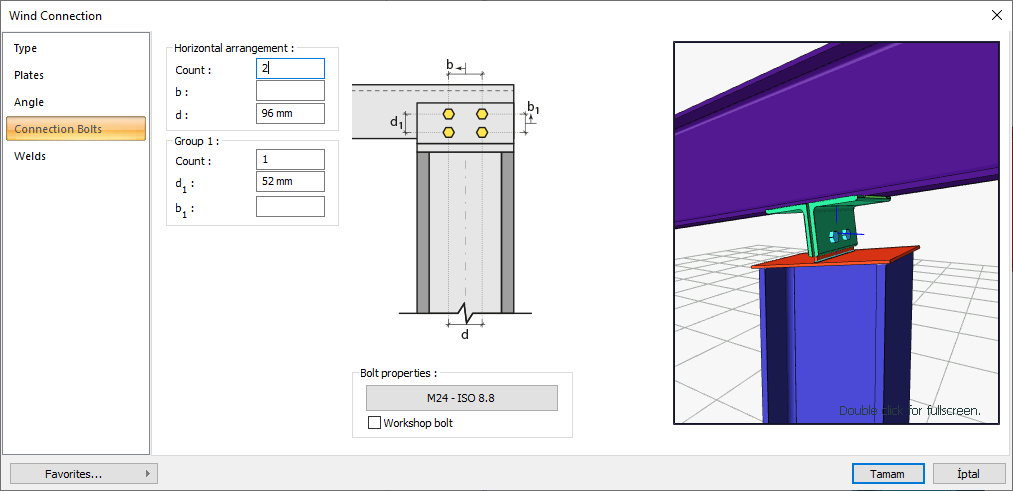This screenshot has width=1013, height=491.
Task: Click the horizontal b spacing field
Action: click(x=290, y=91)
